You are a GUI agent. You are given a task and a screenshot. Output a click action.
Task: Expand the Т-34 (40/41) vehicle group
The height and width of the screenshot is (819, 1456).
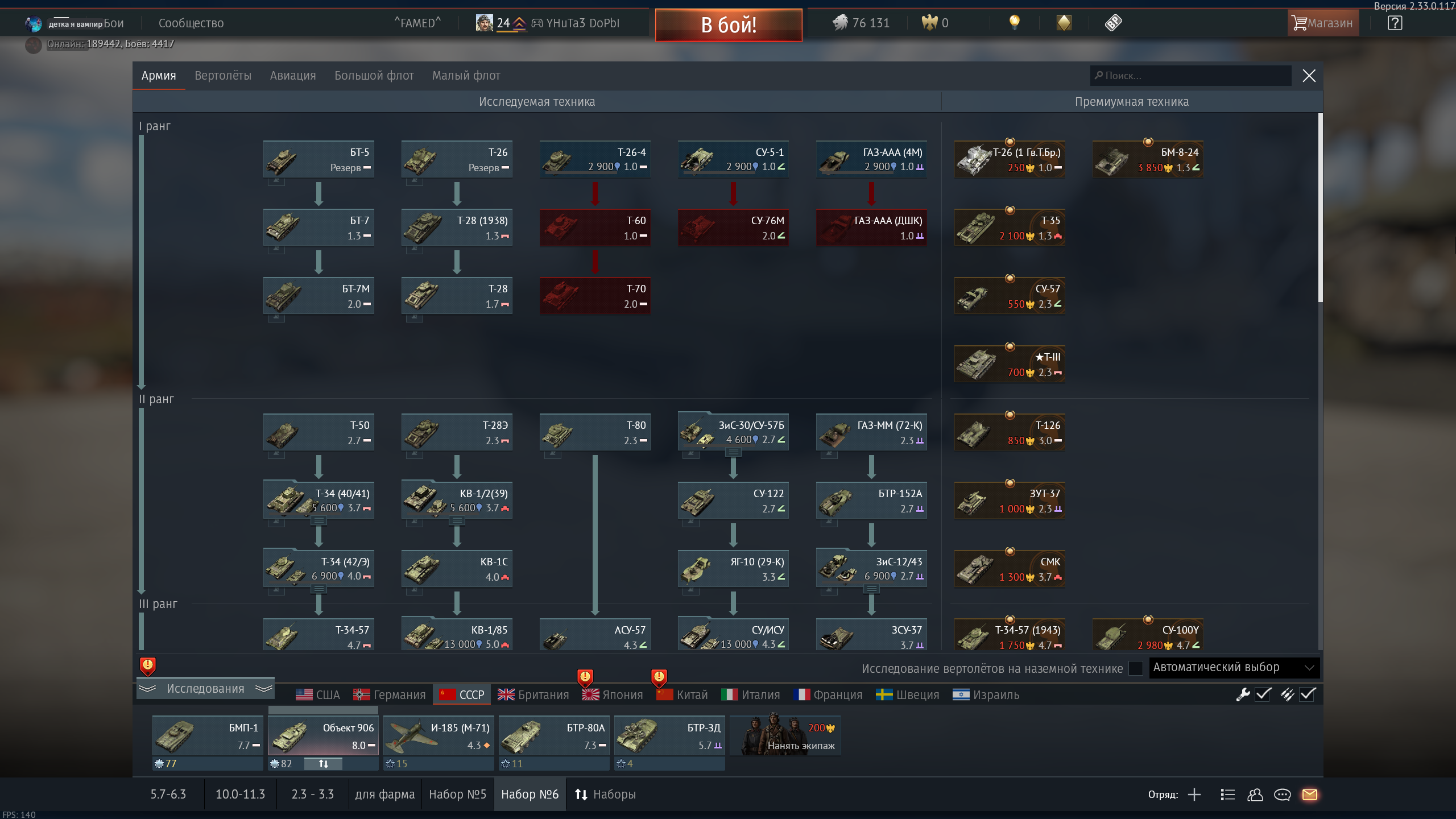tap(318, 521)
